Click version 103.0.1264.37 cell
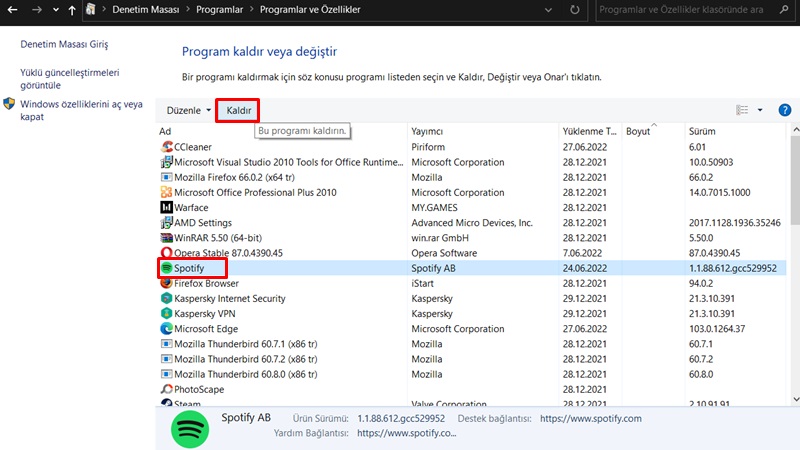The image size is (800, 450). tap(717, 329)
